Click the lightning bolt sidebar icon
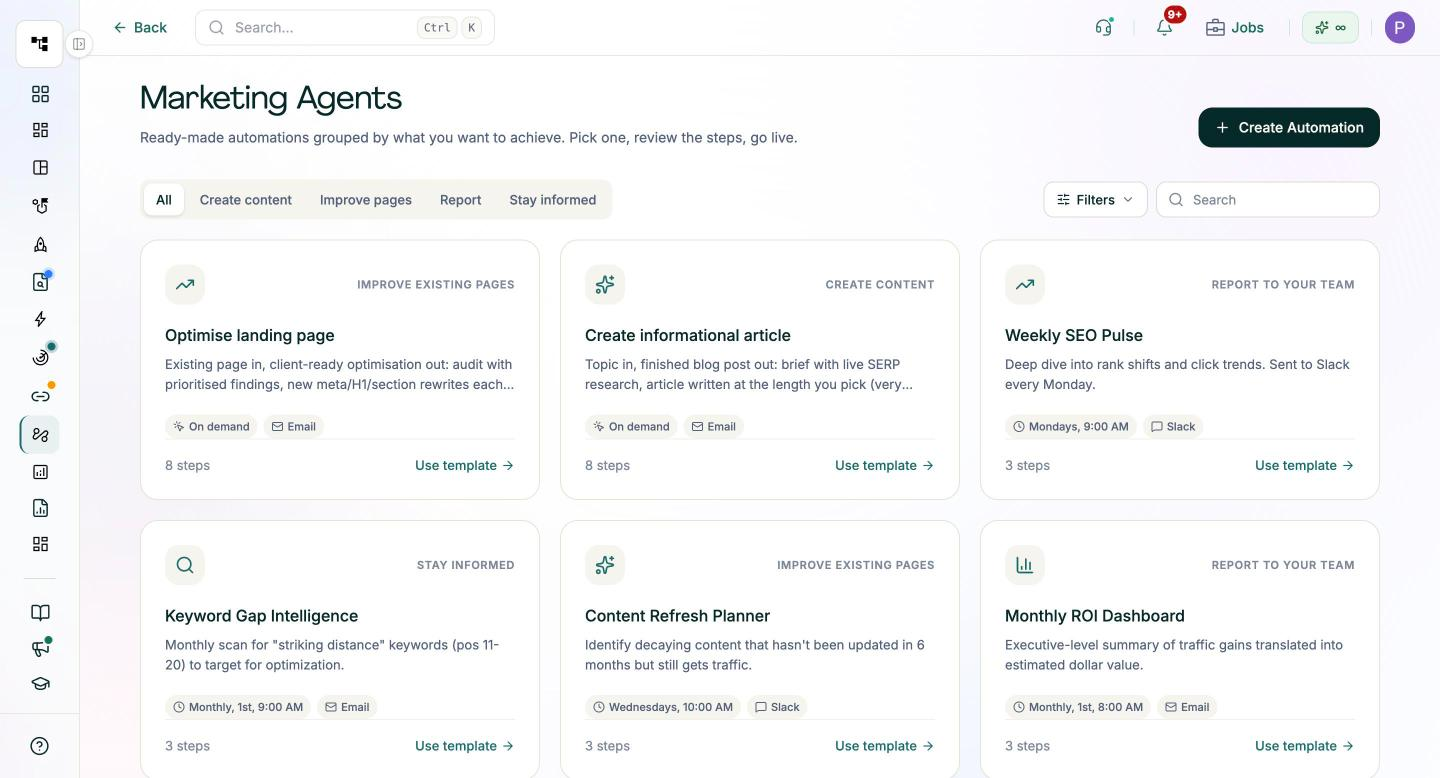The image size is (1440, 778). coord(40,319)
